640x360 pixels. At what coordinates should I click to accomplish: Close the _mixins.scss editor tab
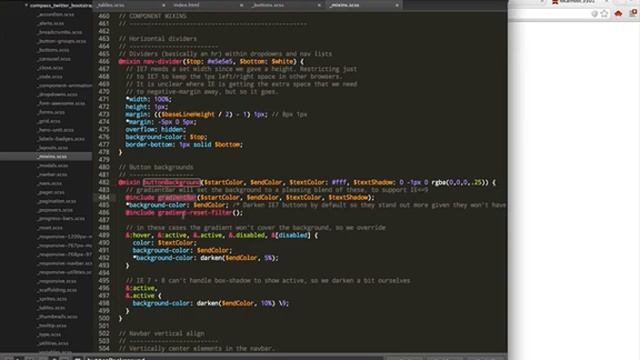[x=397, y=5]
